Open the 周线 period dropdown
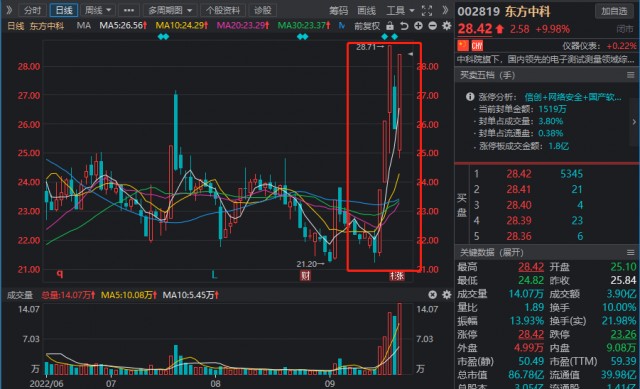Viewport: 640px width, 389px height. coord(98,10)
